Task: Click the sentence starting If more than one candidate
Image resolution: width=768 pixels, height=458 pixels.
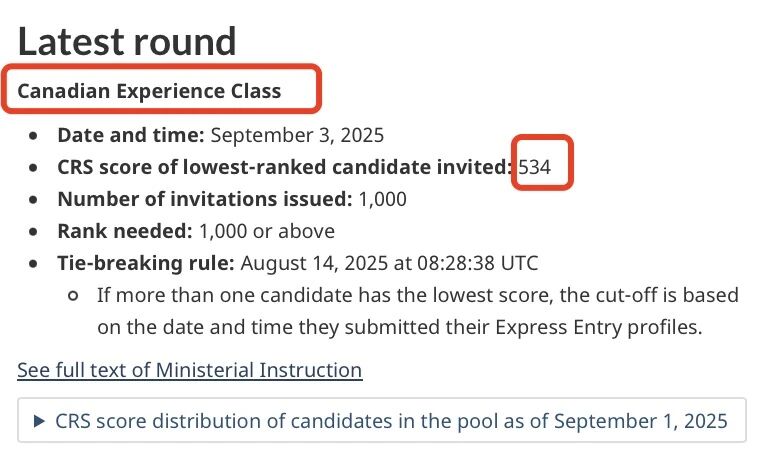Action: coord(418,311)
